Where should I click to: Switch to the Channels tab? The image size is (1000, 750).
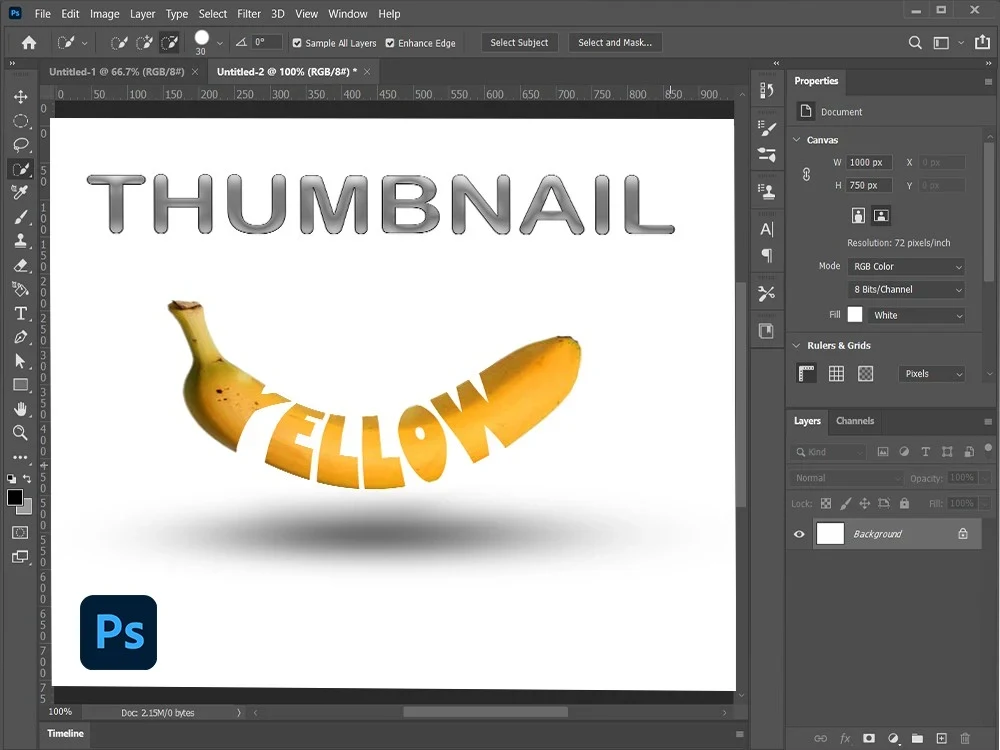tap(855, 421)
